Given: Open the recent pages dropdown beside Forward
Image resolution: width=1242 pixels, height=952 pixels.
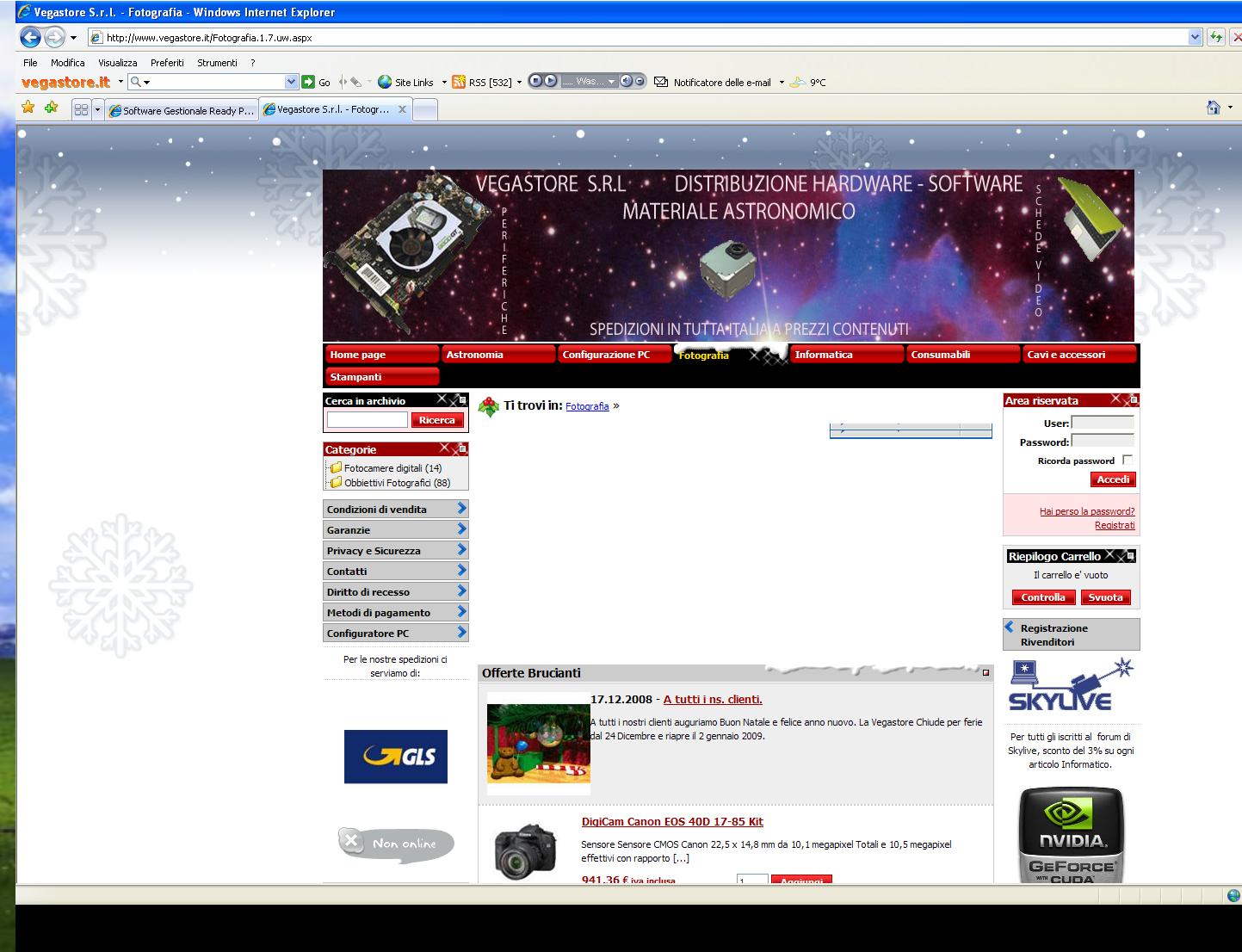Looking at the screenshot, I should click(74, 38).
